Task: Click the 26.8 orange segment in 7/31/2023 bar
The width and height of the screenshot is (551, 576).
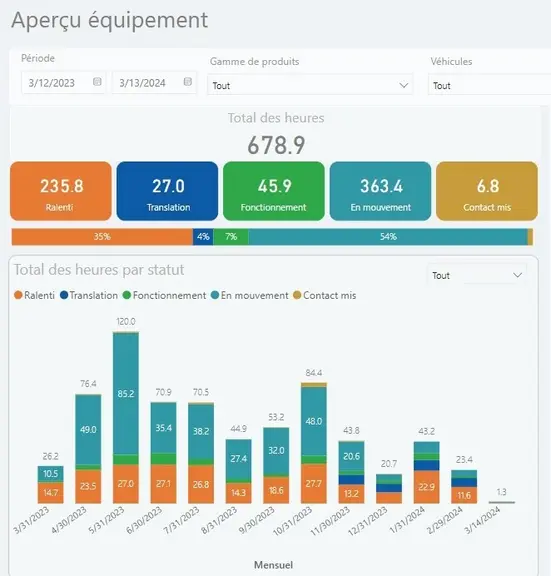Action: coord(201,485)
